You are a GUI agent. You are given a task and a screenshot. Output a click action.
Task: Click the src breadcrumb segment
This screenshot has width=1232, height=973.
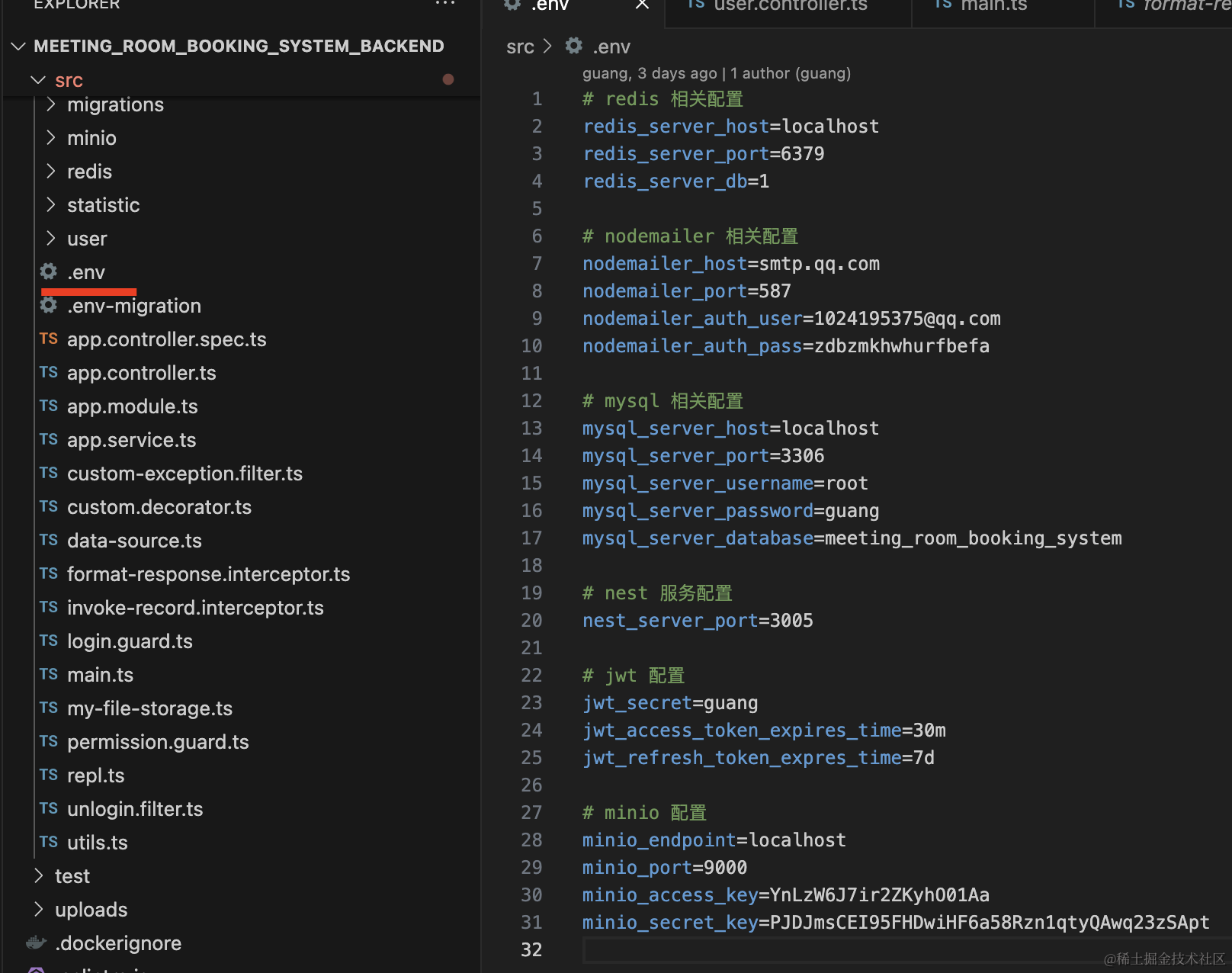click(x=520, y=47)
